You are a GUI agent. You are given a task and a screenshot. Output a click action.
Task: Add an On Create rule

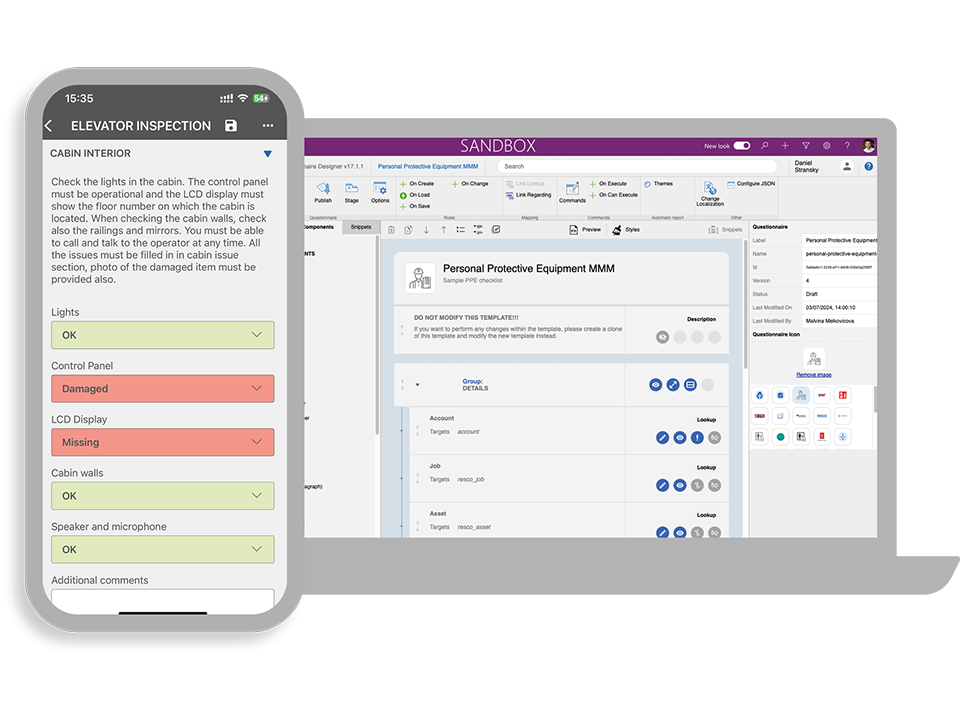[x=417, y=184]
